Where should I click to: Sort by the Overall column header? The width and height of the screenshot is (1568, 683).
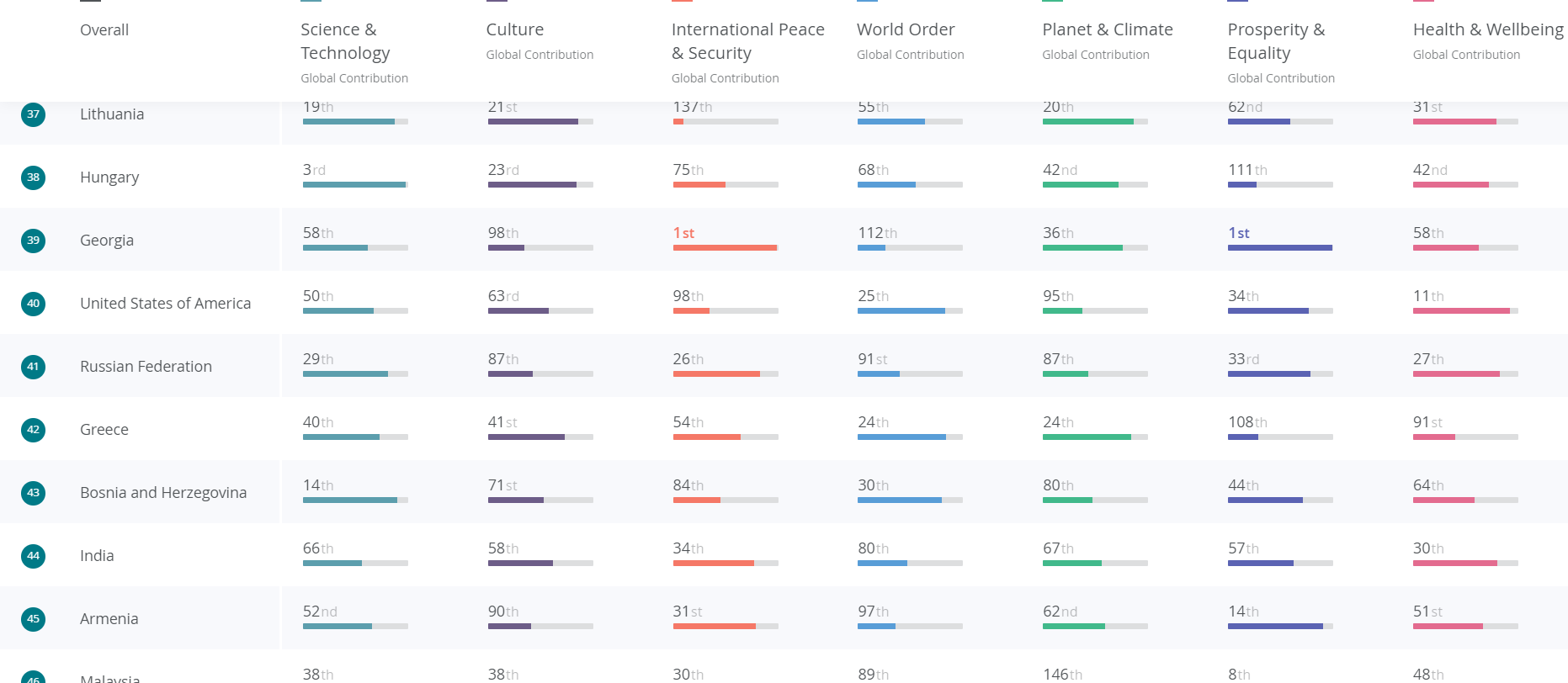pyautogui.click(x=104, y=30)
